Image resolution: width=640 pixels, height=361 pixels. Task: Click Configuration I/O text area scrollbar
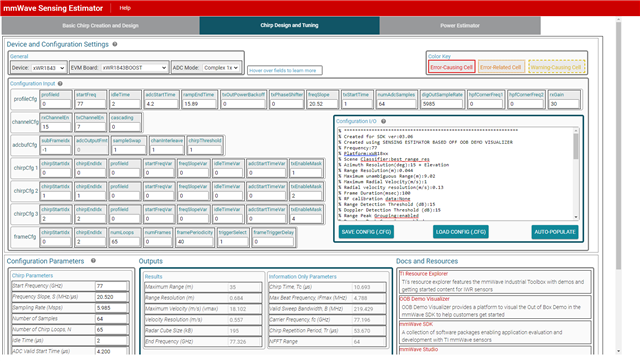576,146
